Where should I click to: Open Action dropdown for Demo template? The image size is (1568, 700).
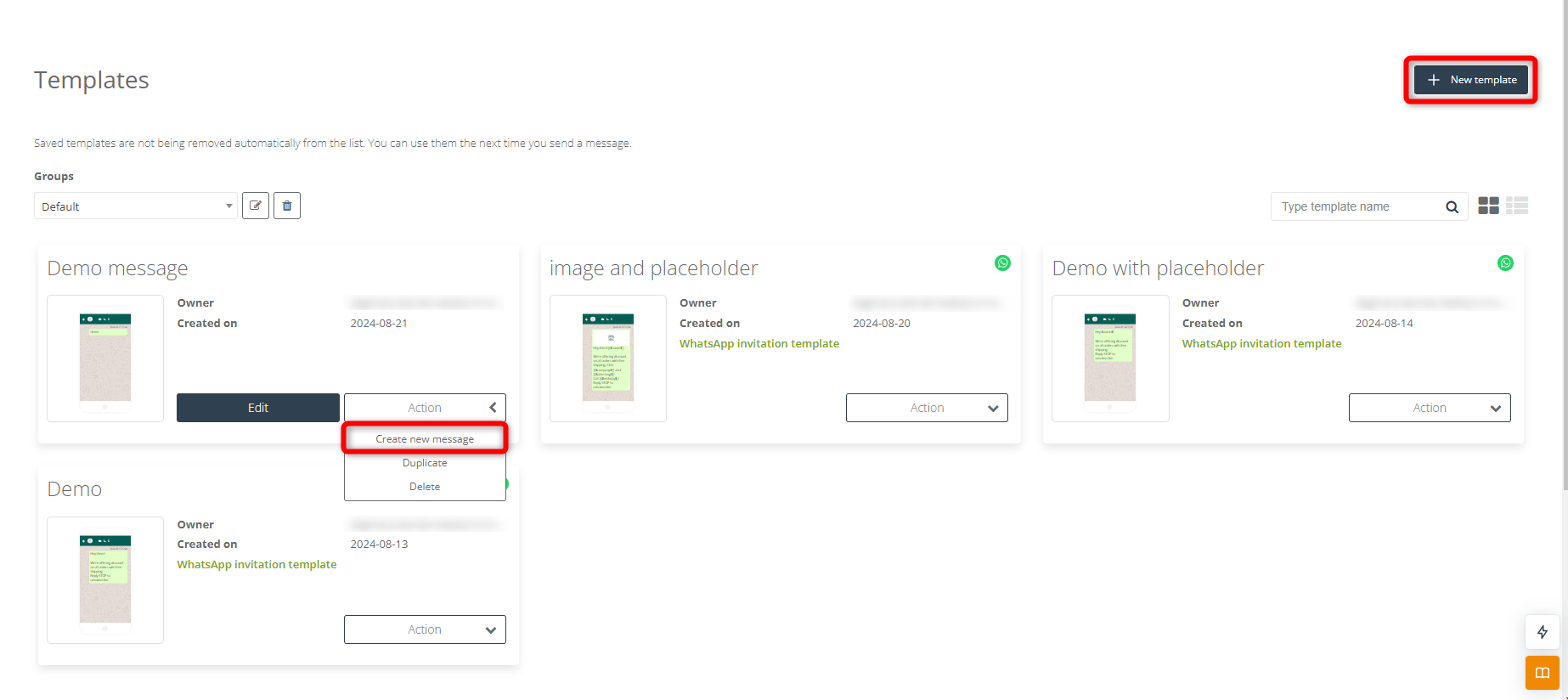[x=425, y=629]
